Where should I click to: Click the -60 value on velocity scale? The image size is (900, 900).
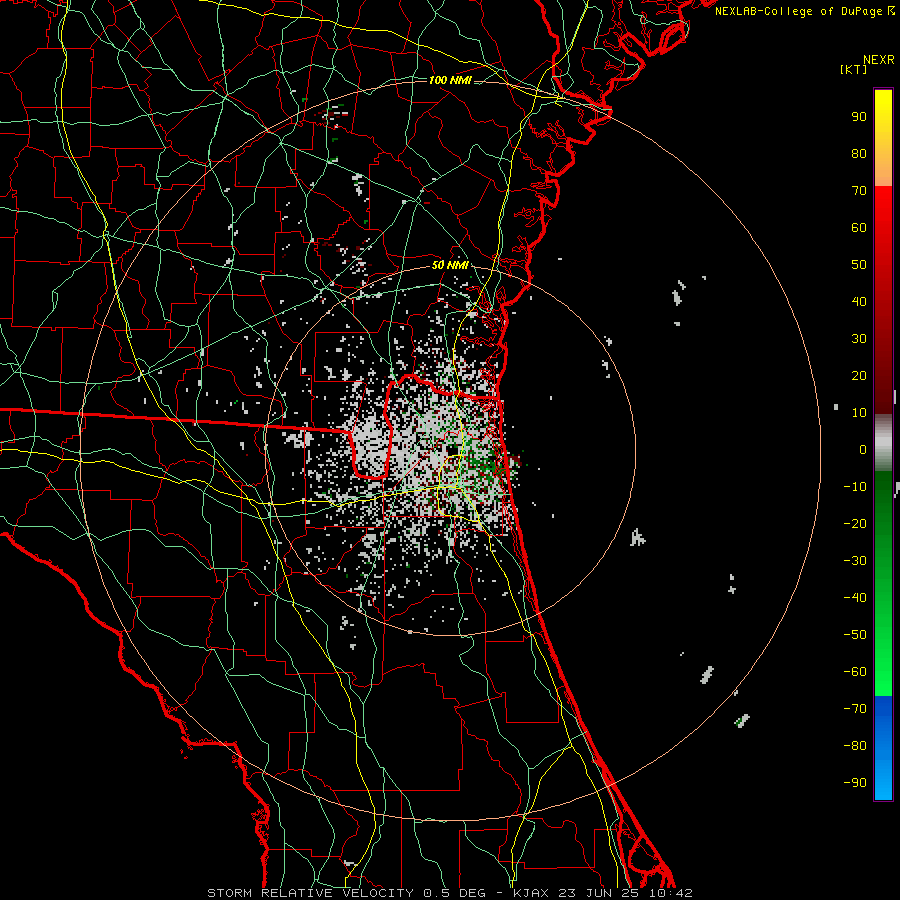click(x=855, y=672)
